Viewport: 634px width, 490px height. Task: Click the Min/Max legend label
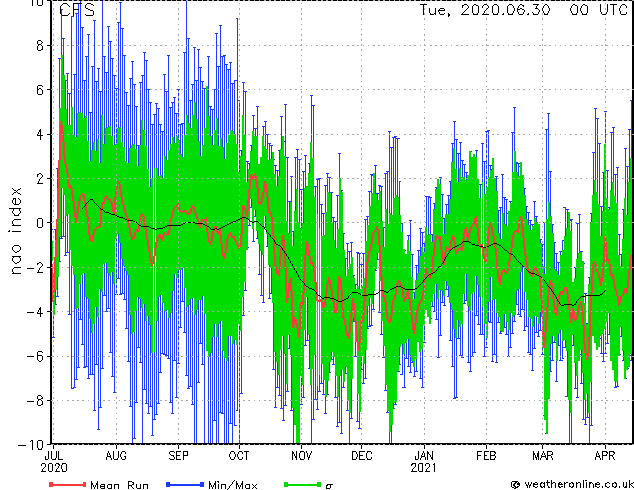tap(232, 485)
